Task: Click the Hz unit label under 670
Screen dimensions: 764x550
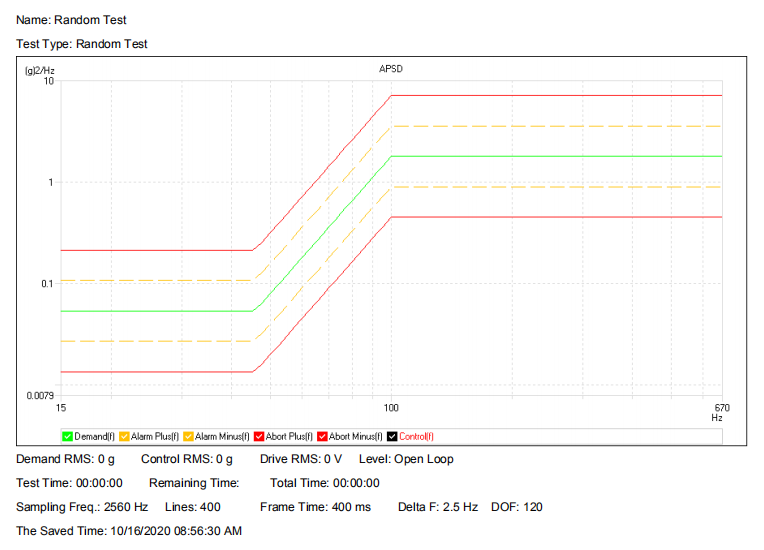Action: (717, 417)
